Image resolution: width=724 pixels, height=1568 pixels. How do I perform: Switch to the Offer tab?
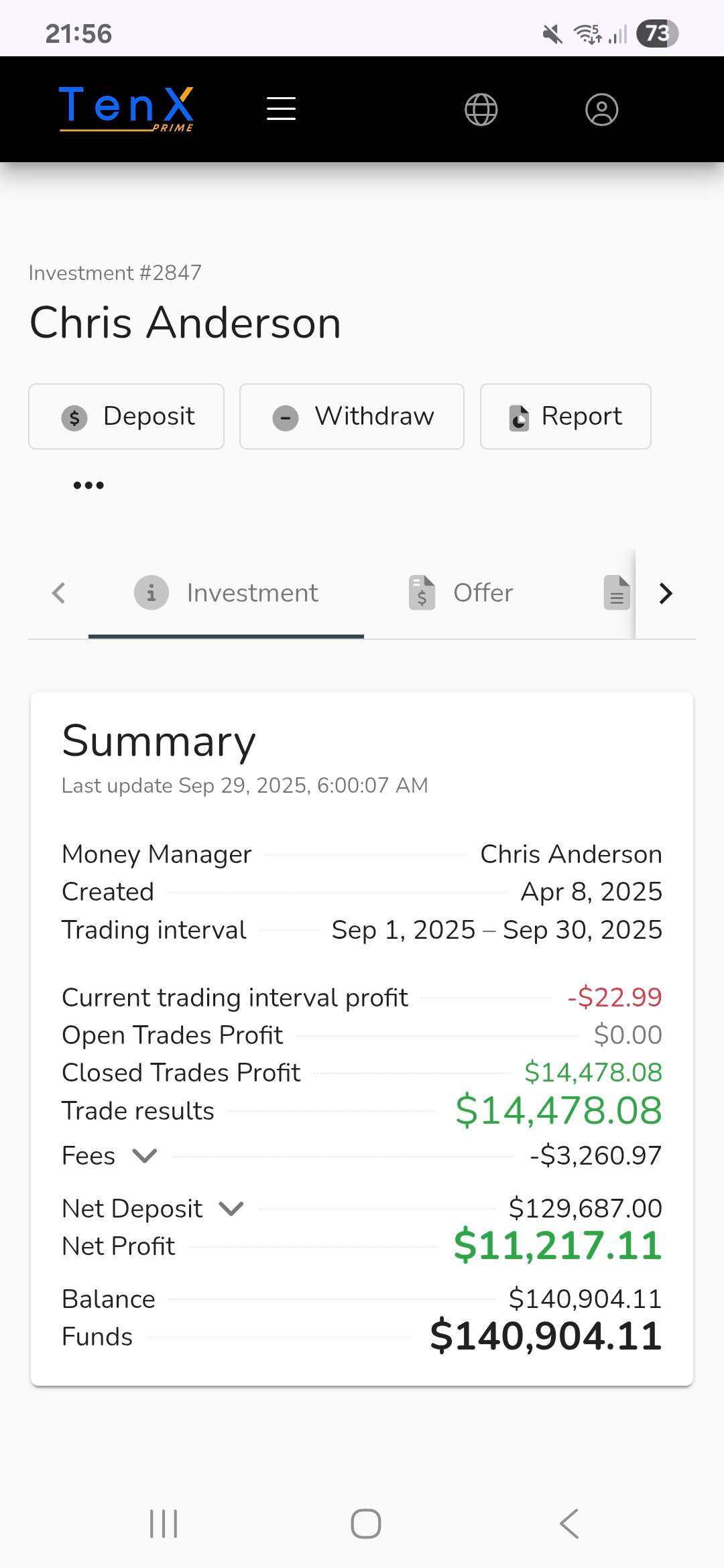pyautogui.click(x=461, y=593)
